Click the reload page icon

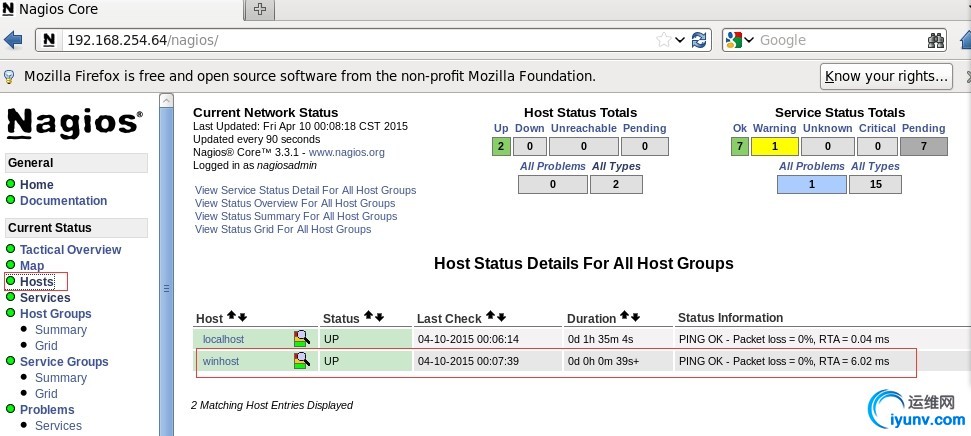[x=700, y=40]
